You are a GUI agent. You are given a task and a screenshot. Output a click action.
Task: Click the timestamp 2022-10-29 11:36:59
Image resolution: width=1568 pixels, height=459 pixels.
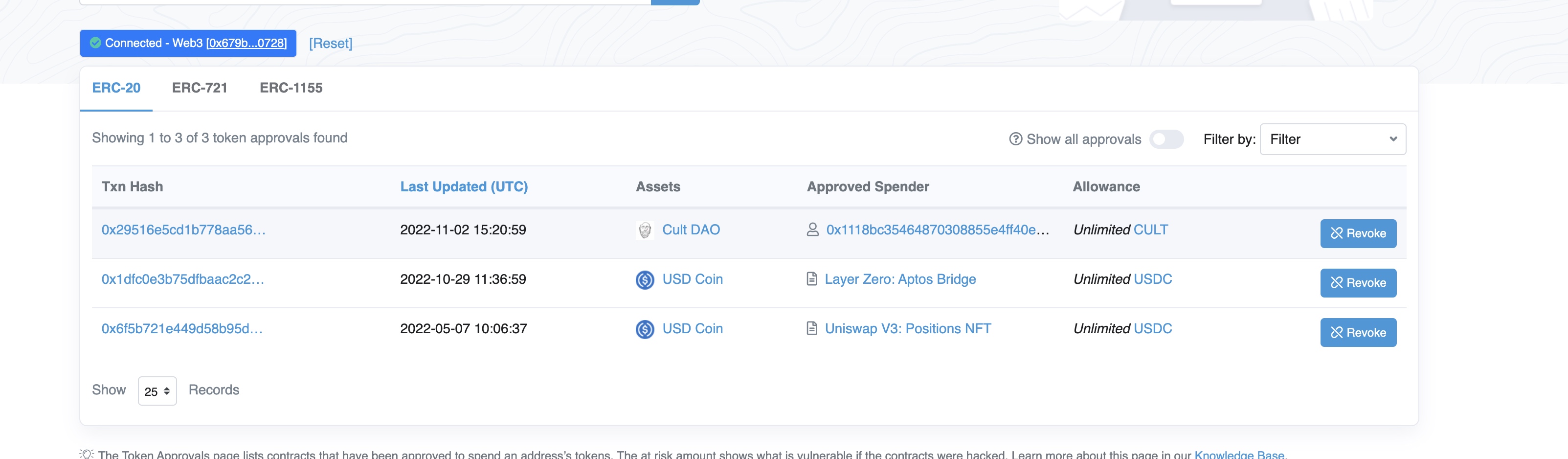pos(463,279)
